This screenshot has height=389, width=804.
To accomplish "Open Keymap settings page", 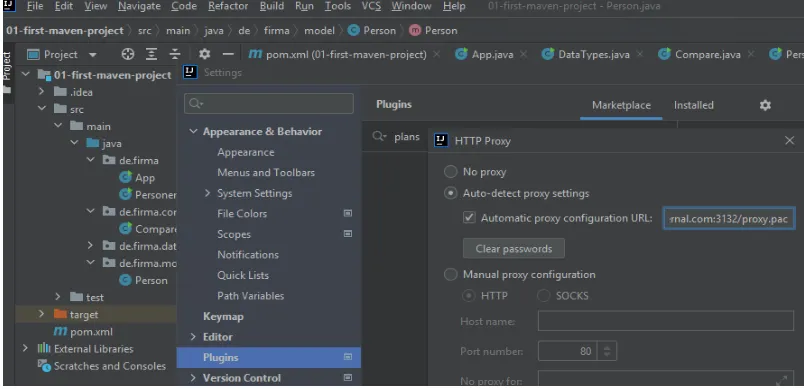I will click(x=223, y=316).
